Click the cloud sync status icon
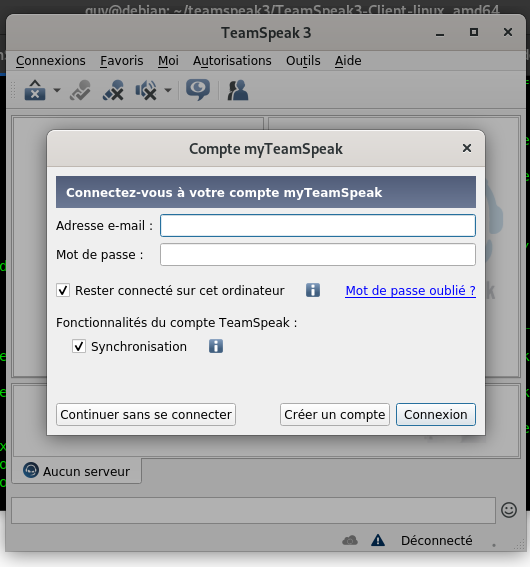This screenshot has width=530, height=567. 350,541
